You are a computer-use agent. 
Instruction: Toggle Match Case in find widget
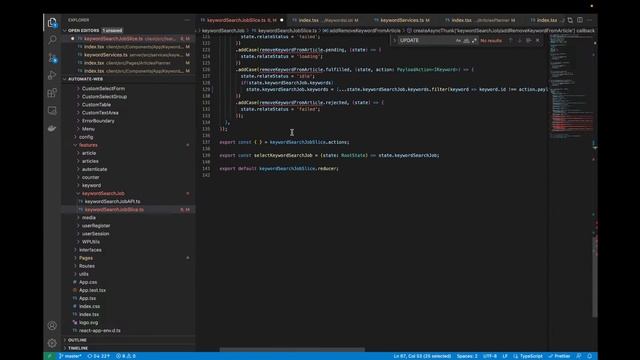(x=458, y=40)
